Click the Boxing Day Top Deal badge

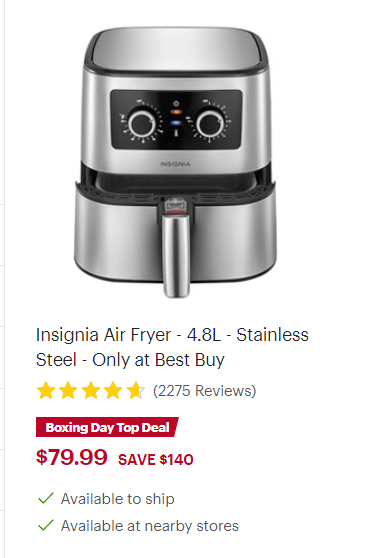click(x=107, y=427)
